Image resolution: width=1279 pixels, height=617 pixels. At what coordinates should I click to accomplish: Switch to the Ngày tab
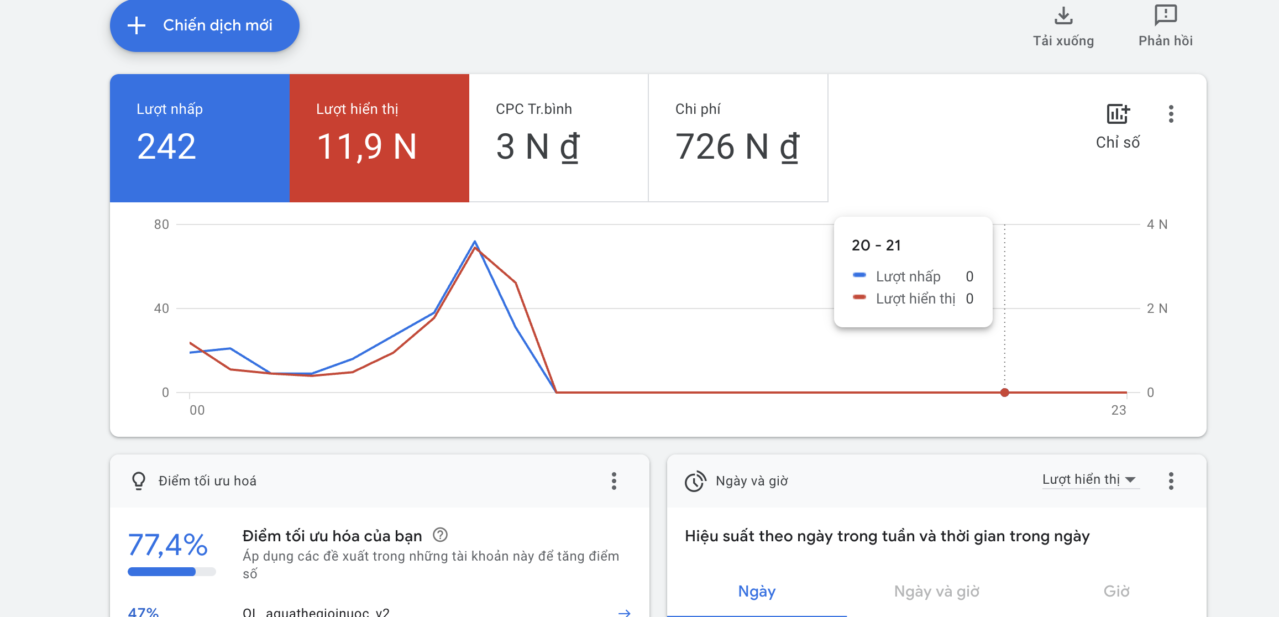tap(756, 591)
